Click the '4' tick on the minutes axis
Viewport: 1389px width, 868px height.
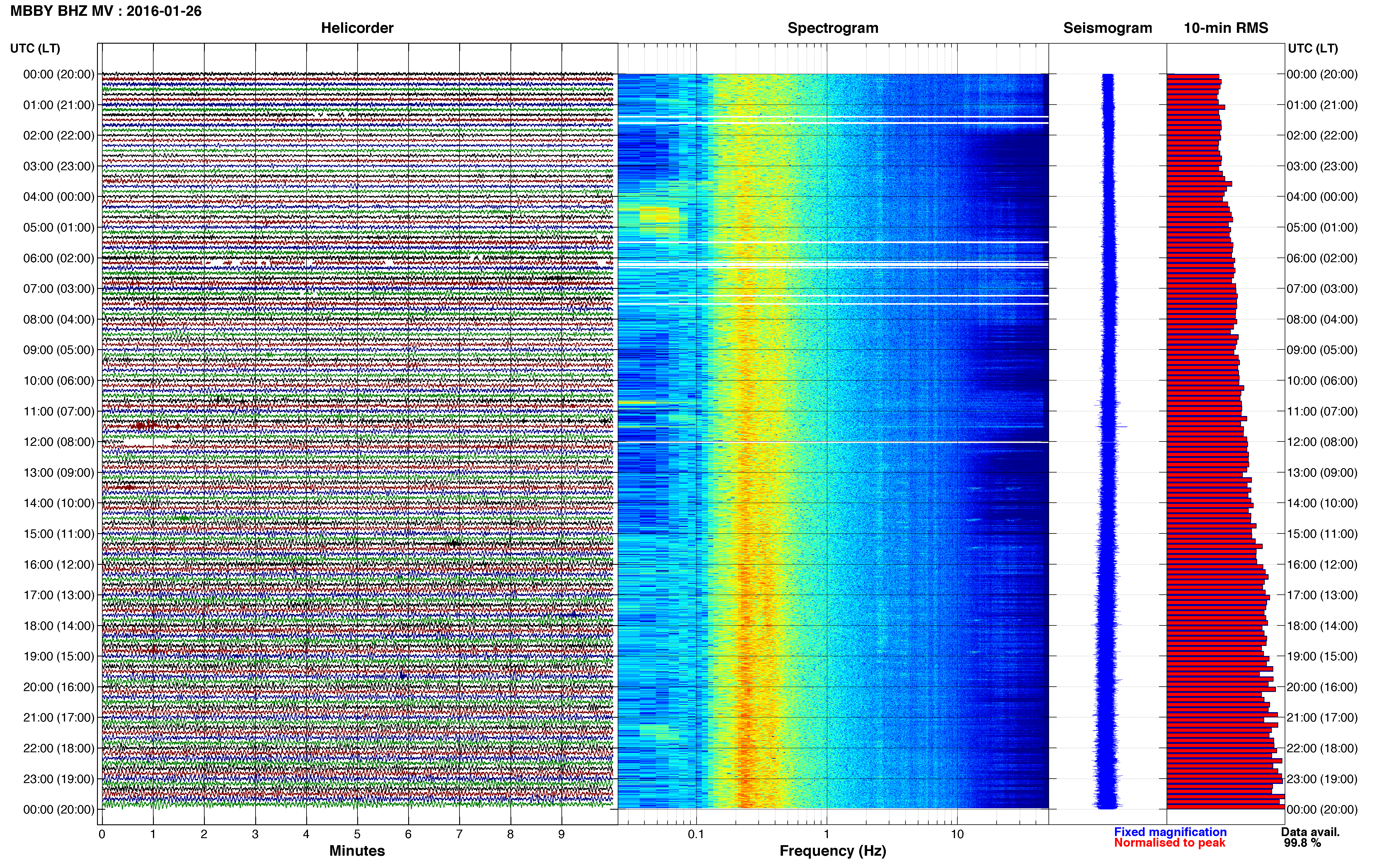coord(306,834)
